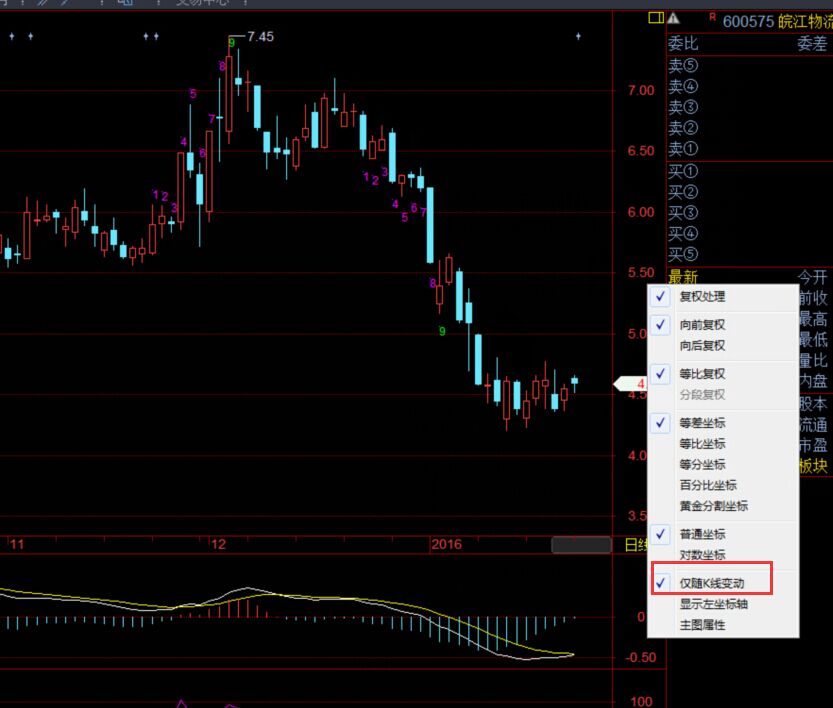The image size is (833, 708).
Task: Click the 7.45 peak price label
Action: point(260,37)
